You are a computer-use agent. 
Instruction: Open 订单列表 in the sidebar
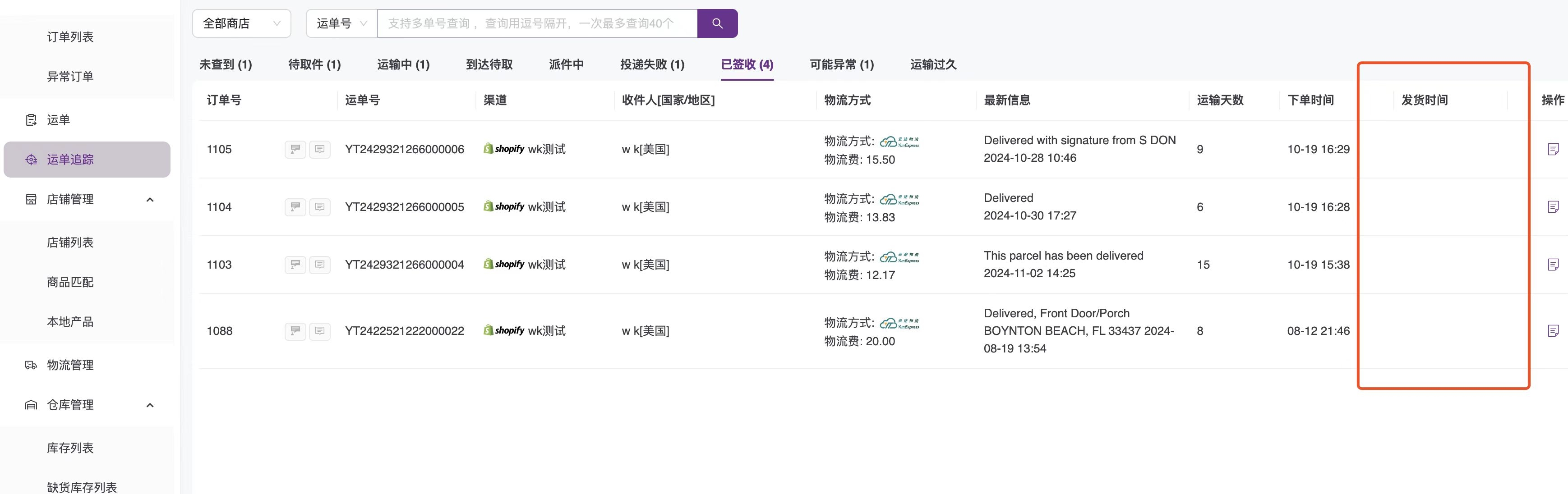[x=70, y=37]
